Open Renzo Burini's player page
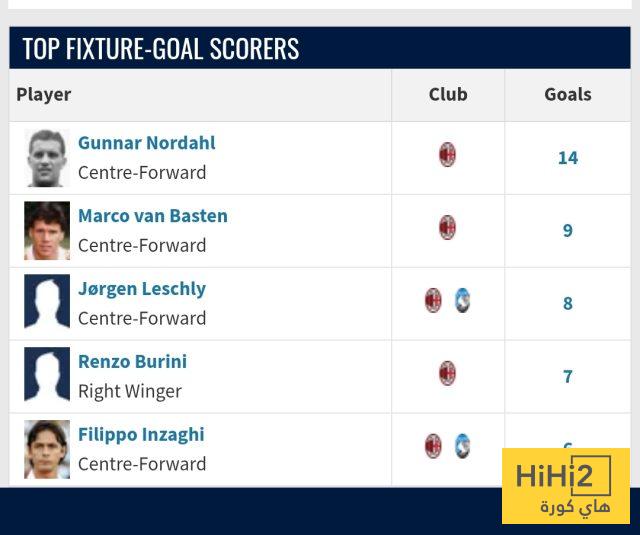The width and height of the screenshot is (640, 535). coord(132,362)
